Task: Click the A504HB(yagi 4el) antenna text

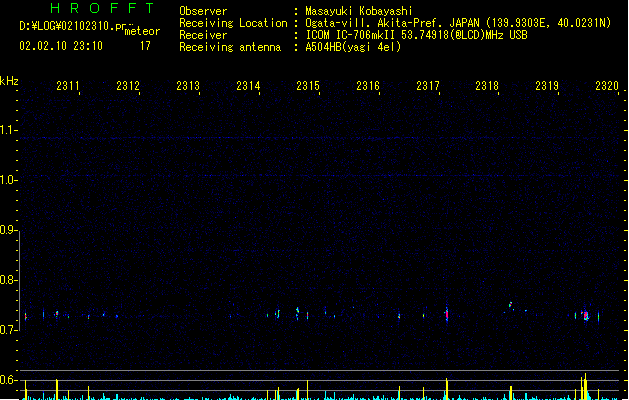Action: (353, 47)
